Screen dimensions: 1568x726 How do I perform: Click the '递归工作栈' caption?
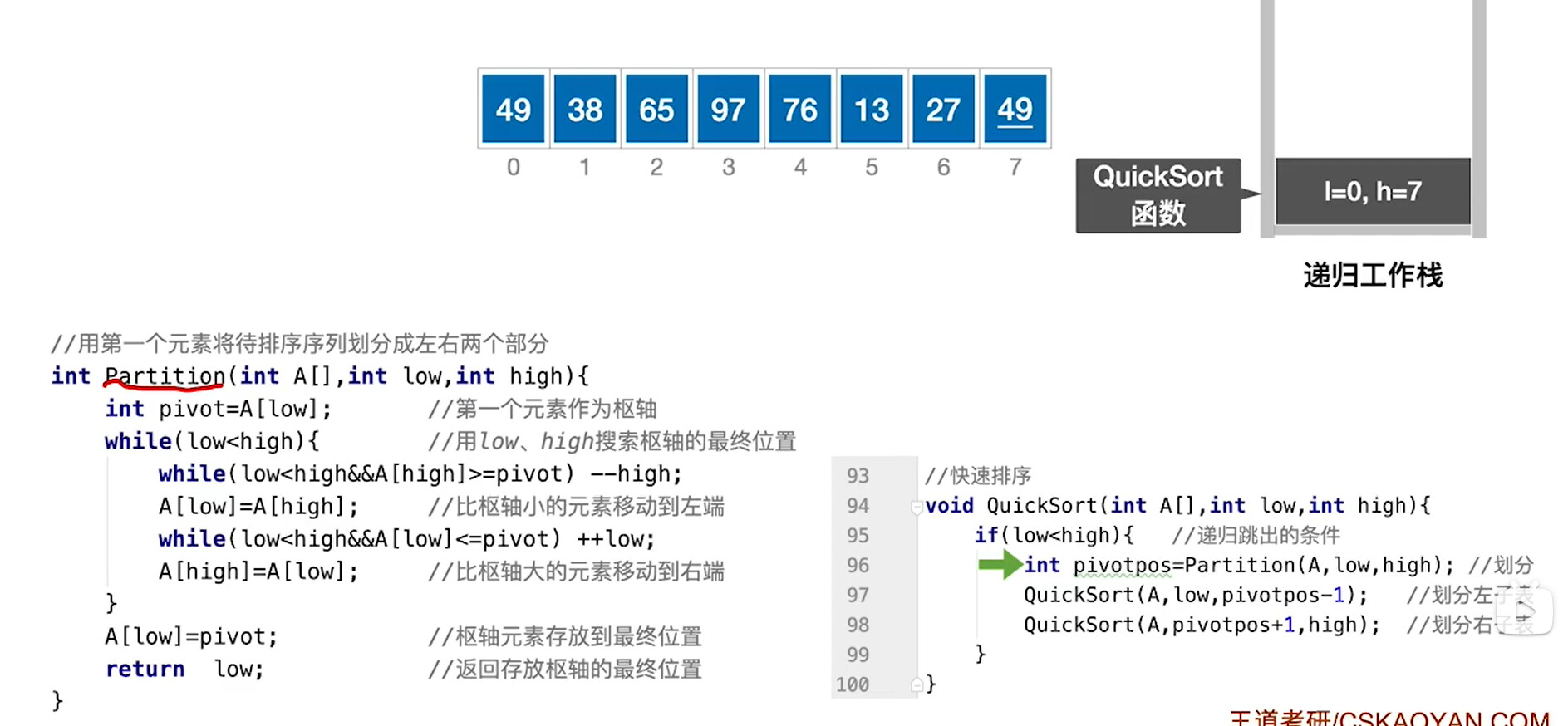coord(1373,275)
